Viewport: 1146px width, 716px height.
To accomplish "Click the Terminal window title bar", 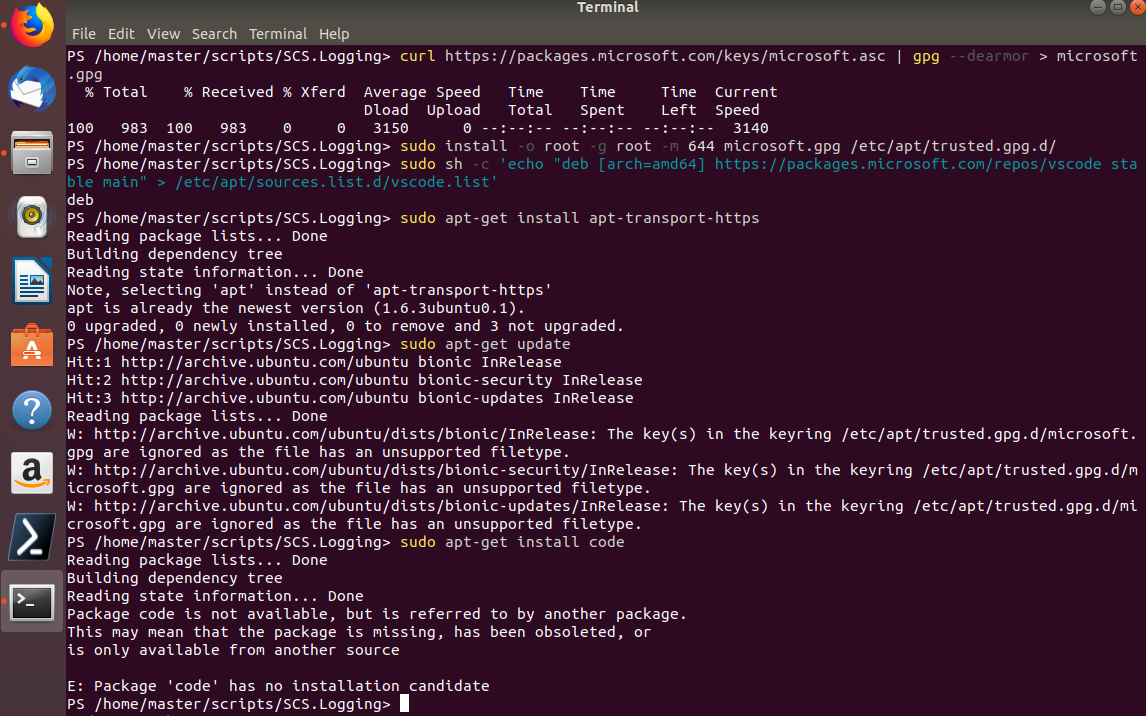I will [x=608, y=7].
